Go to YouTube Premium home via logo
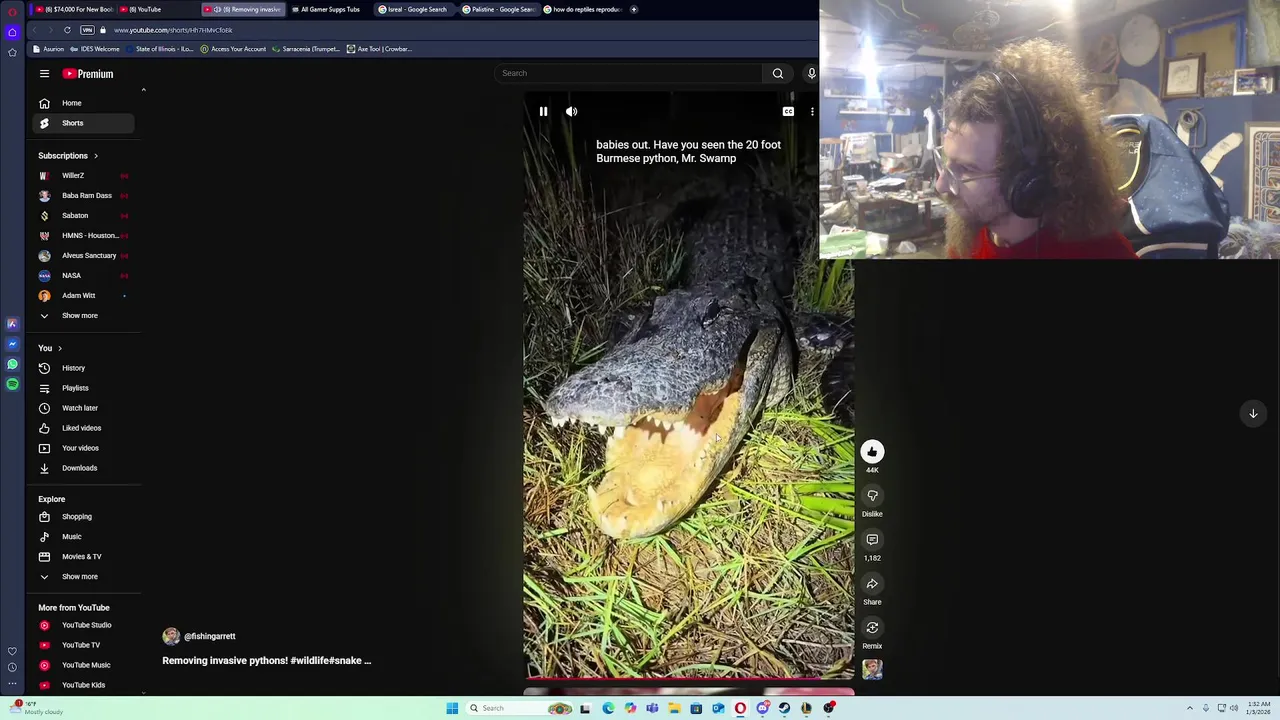1280x720 pixels. (88, 74)
